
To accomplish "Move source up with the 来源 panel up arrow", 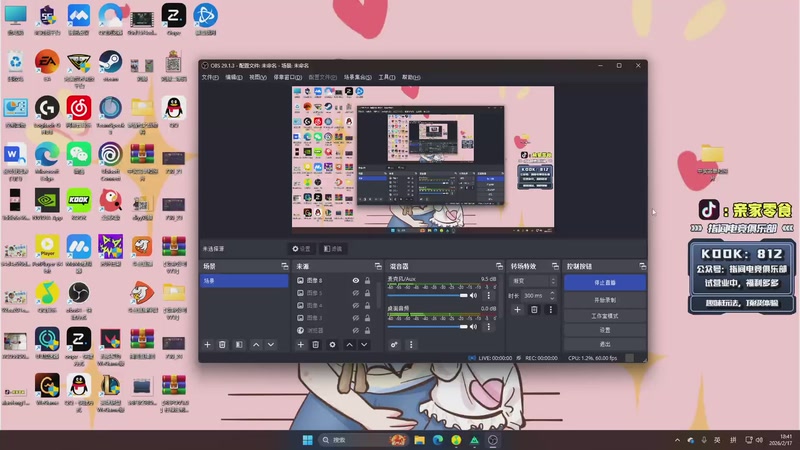I will tap(349, 345).
